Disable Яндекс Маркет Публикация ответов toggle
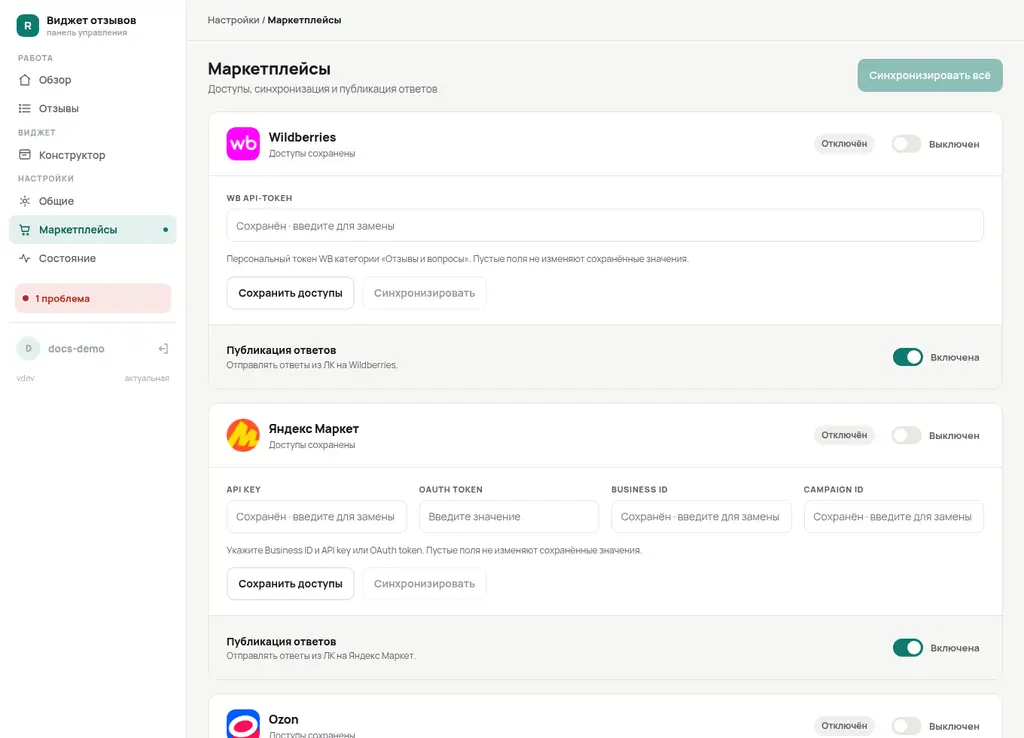The width and height of the screenshot is (1024, 738). click(908, 648)
